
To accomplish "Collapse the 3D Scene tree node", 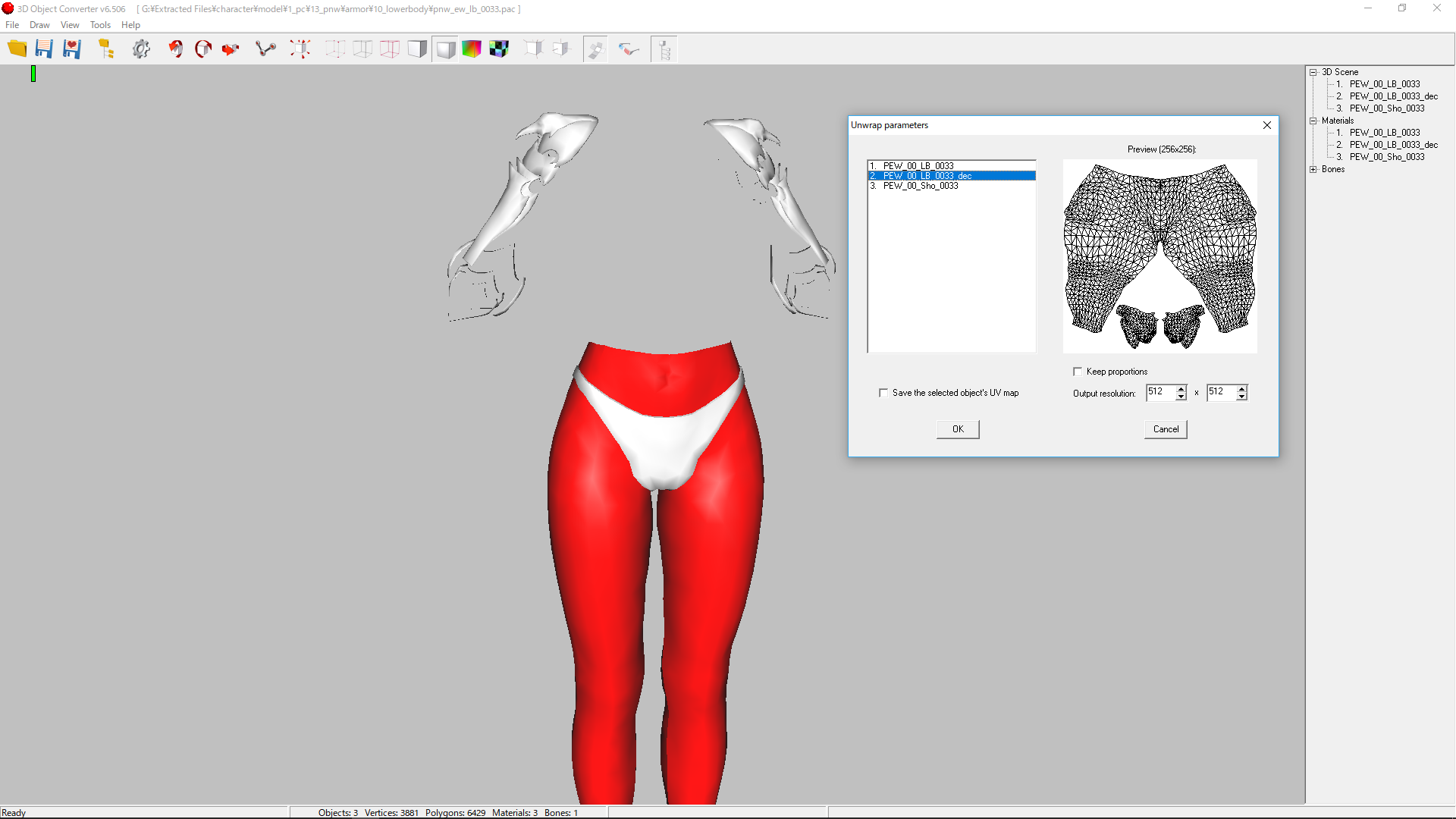I will 1313,72.
